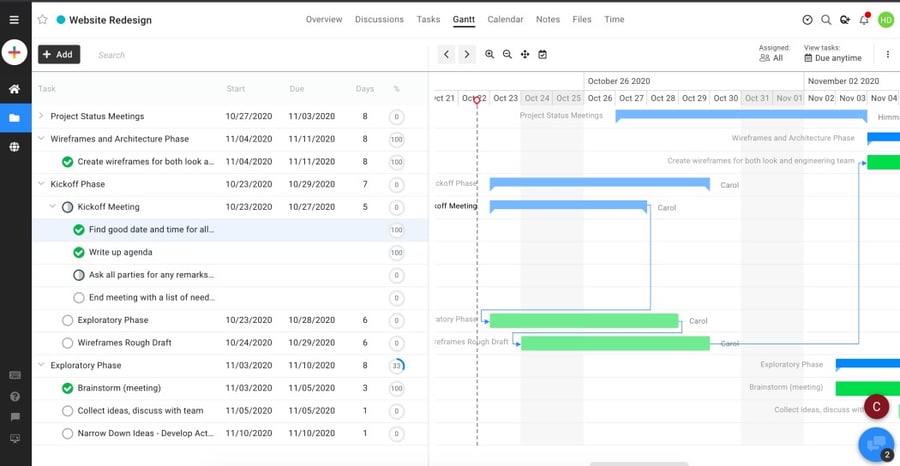Open the notifications bell
The image size is (900, 466).
point(864,20)
